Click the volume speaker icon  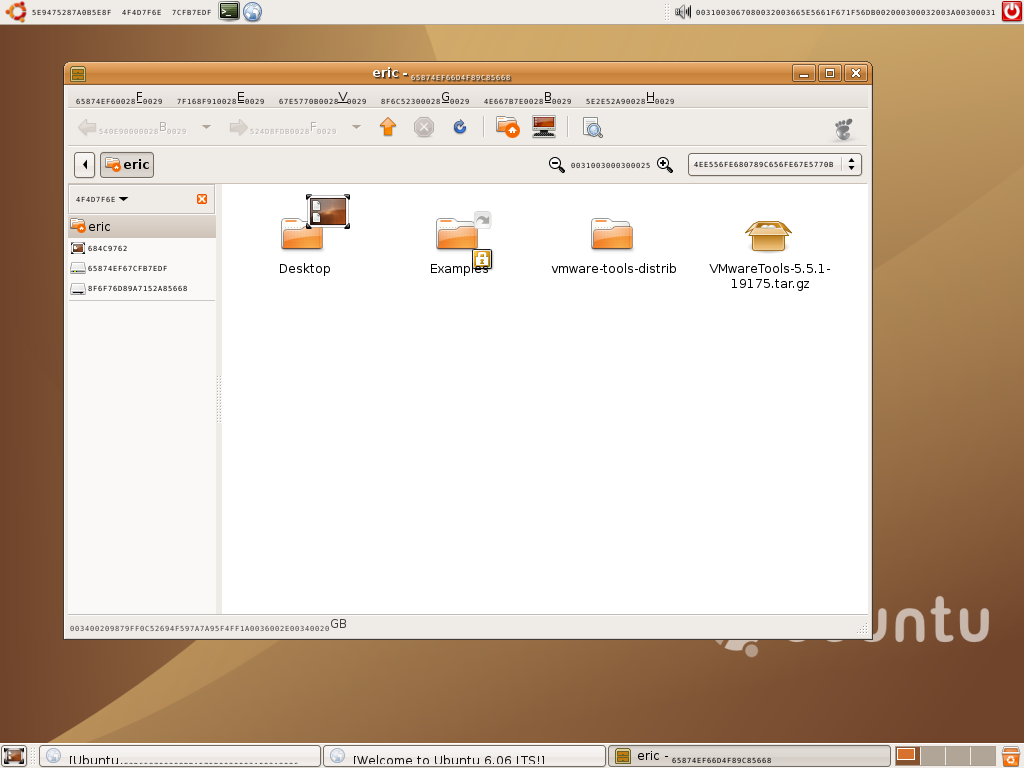[x=683, y=12]
